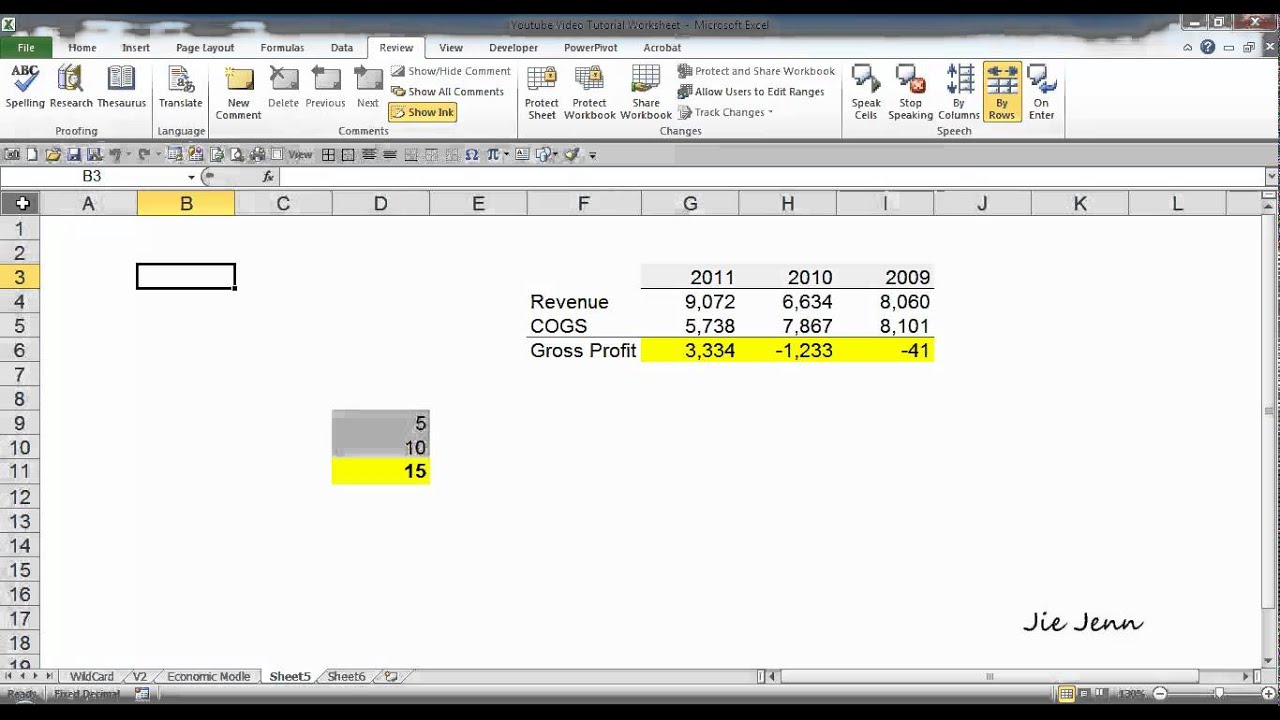Toggle Show/Hide Comment
Image resolution: width=1280 pixels, height=720 pixels.
(451, 71)
